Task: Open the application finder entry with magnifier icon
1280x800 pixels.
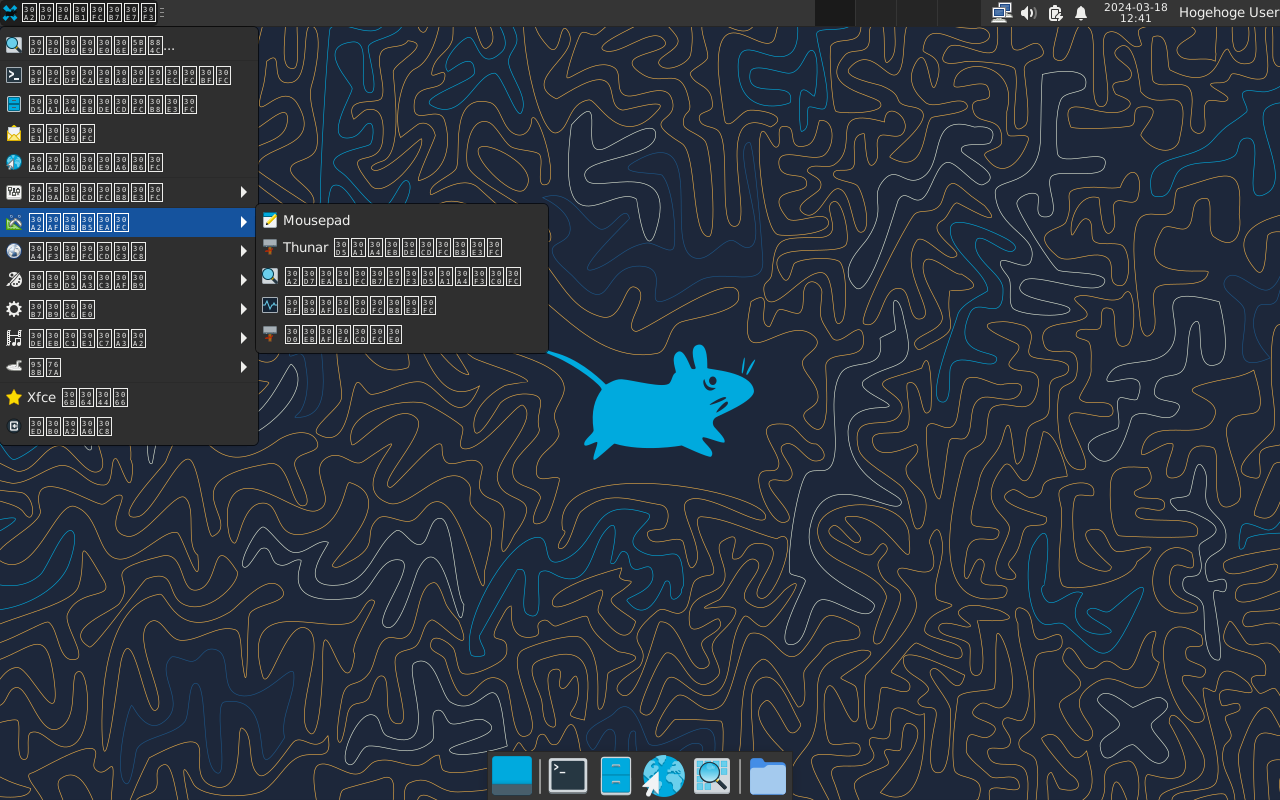Action: 129,45
